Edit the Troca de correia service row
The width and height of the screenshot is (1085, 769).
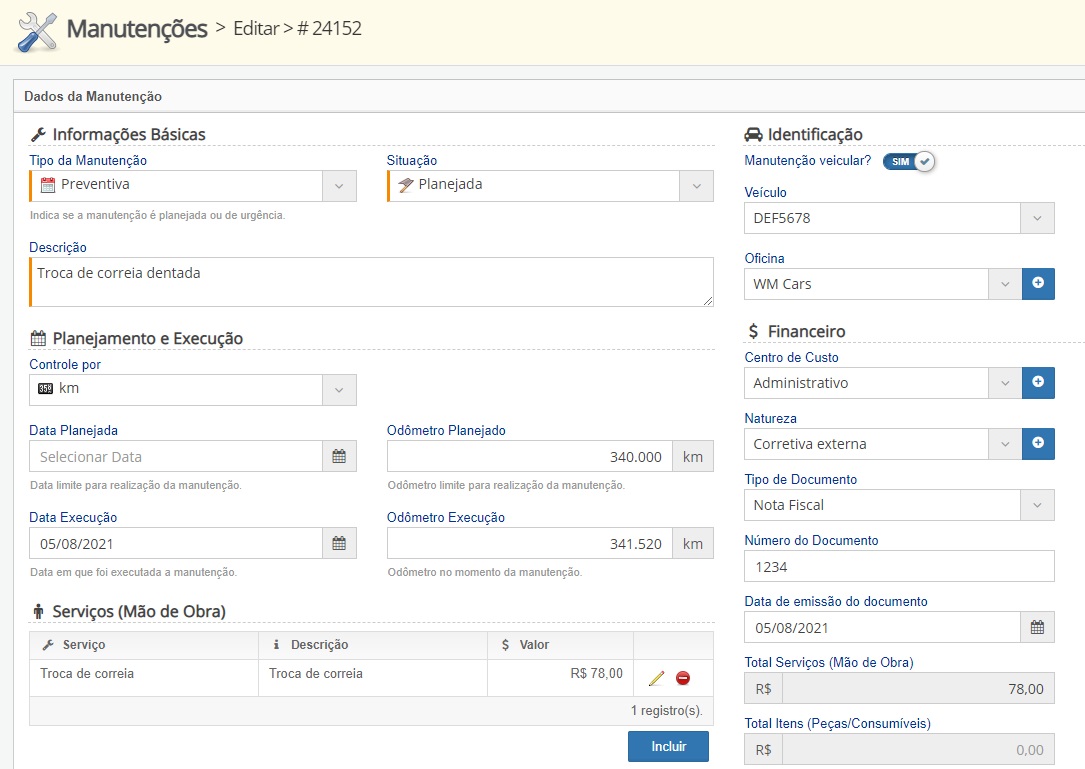656,678
